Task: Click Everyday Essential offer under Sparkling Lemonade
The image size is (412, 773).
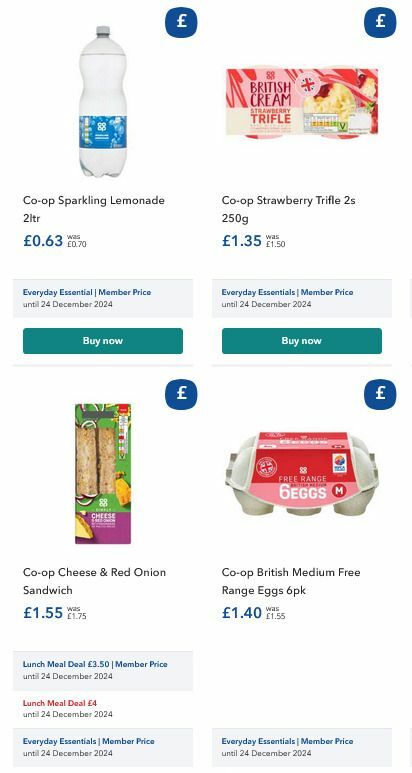Action: coord(103,298)
